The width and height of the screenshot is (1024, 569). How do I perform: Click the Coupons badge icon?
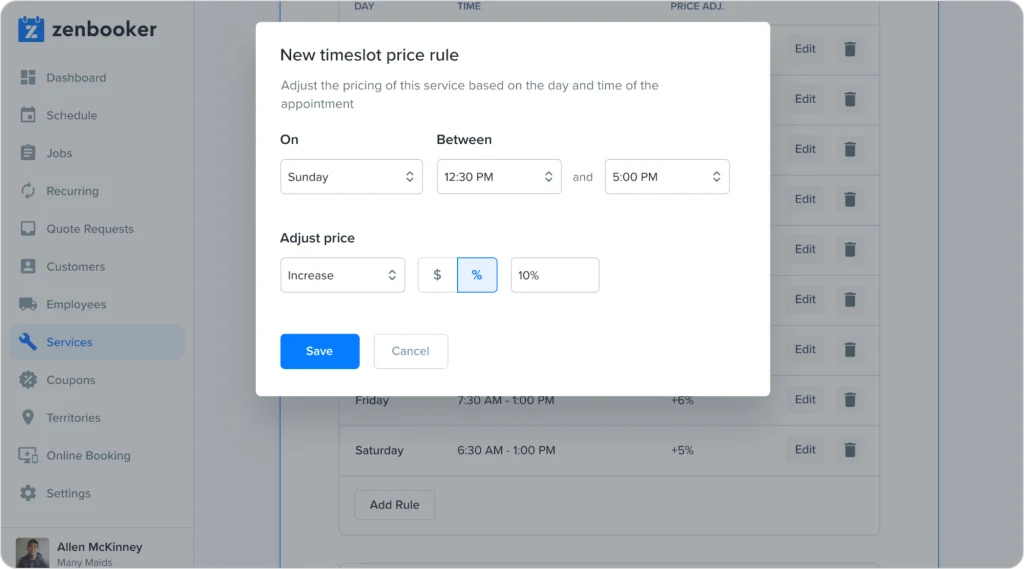click(x=28, y=380)
